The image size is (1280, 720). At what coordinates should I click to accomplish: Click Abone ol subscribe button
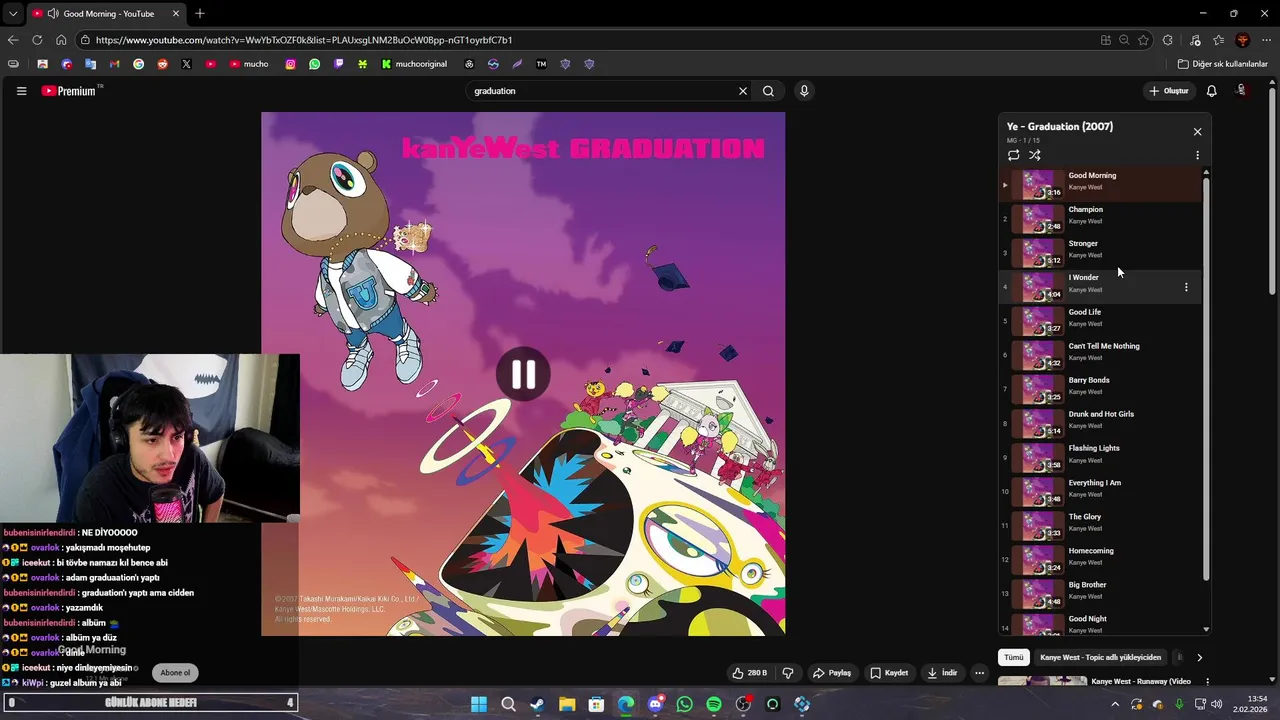(x=175, y=673)
